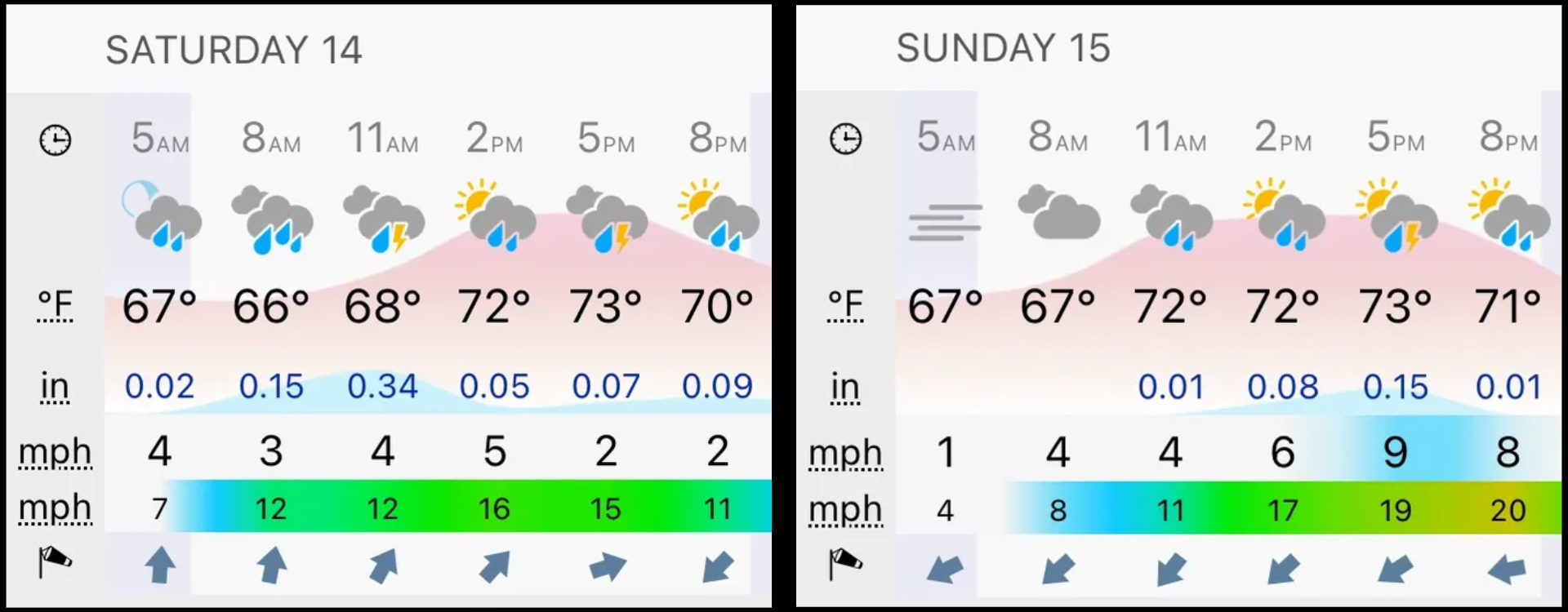Click Sunday 8PM west wind arrow
Image resolution: width=1568 pixels, height=612 pixels.
[x=1508, y=569]
